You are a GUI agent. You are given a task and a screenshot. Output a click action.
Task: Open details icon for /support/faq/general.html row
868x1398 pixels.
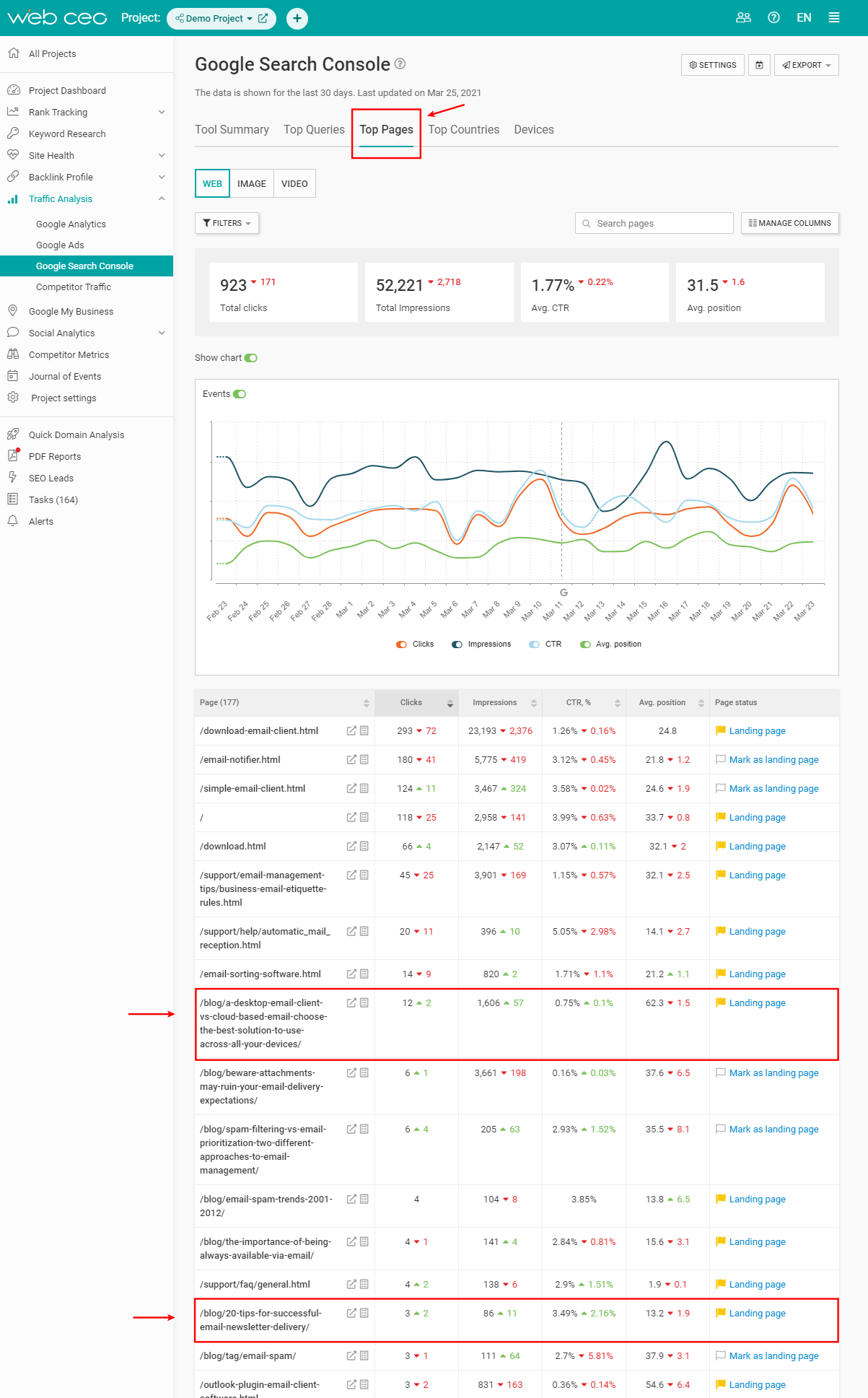(x=364, y=1284)
